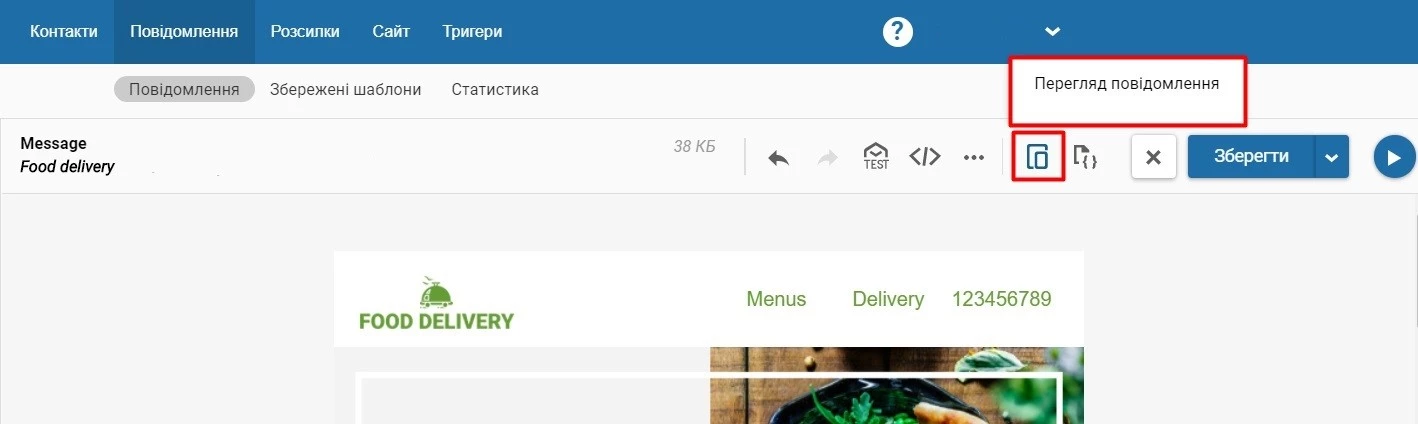Switch to Збережені шаблони tab
This screenshot has height=424, width=1418.
coord(346,89)
